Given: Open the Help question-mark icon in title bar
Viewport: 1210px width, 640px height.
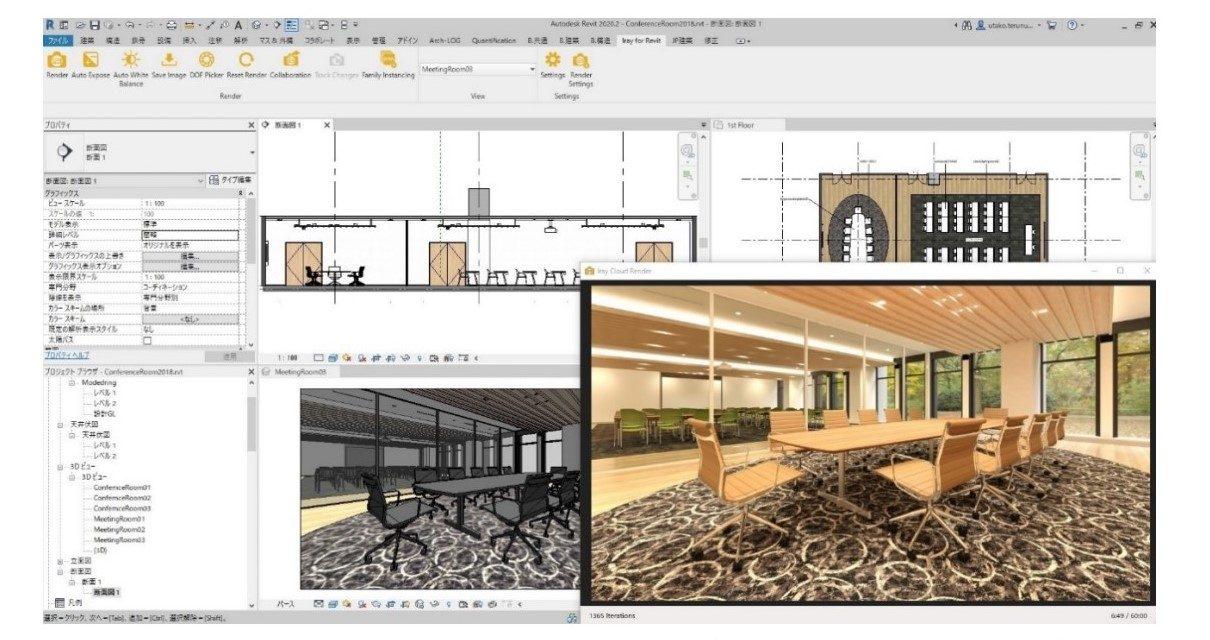Looking at the screenshot, I should pos(1071,24).
